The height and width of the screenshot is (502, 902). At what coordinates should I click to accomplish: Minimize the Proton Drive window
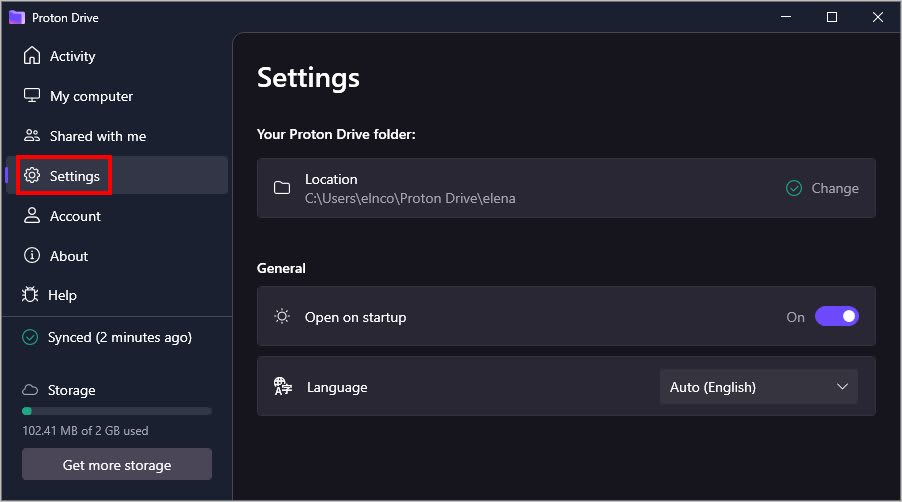click(786, 17)
